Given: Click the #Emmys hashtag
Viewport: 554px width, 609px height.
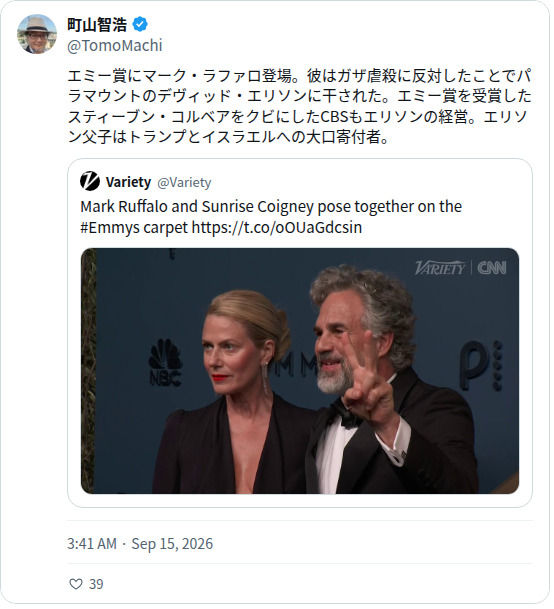Looking at the screenshot, I should [110, 229].
